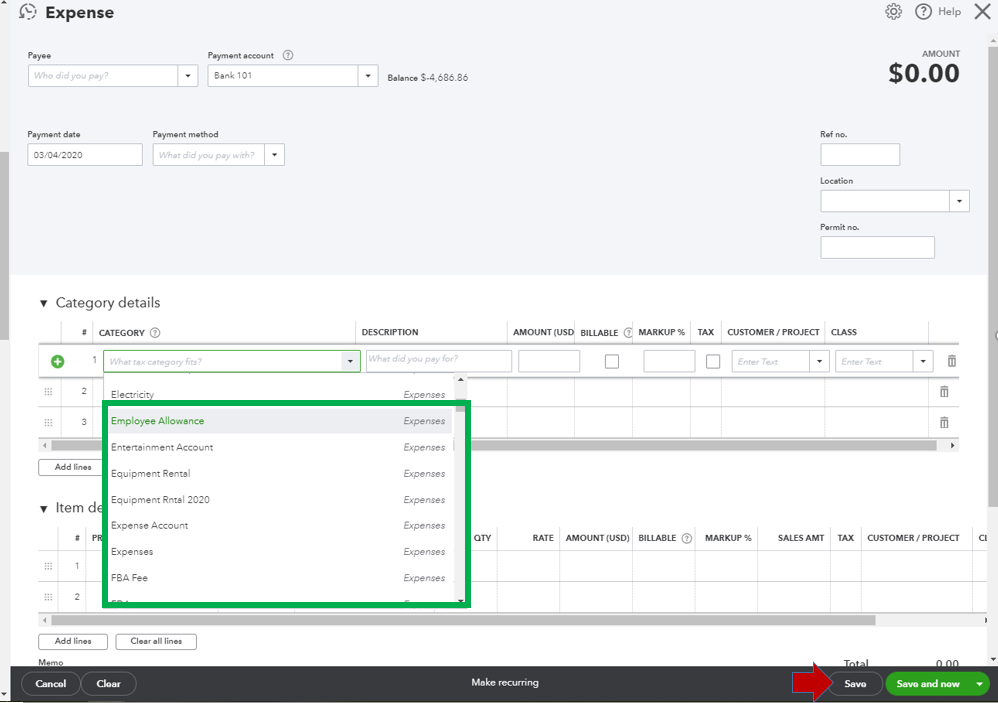Click the category list scroll-up arrow
The width and height of the screenshot is (998, 703).
[461, 379]
